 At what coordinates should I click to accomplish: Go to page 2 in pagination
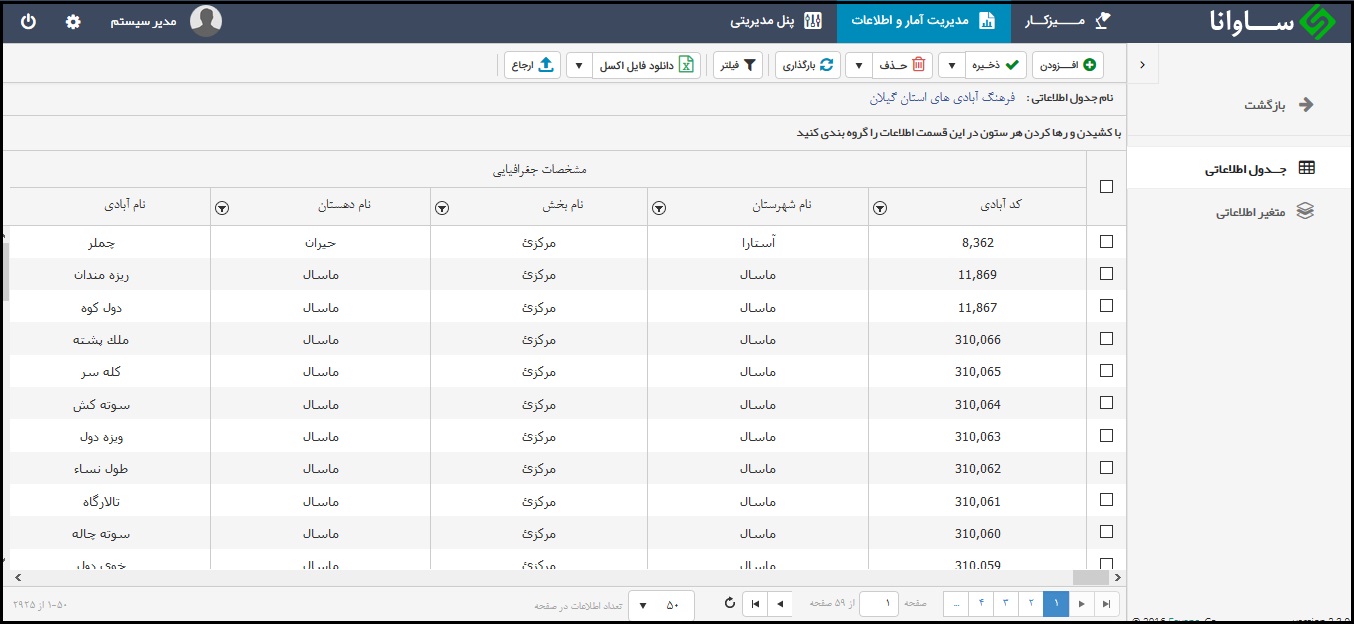1030,603
